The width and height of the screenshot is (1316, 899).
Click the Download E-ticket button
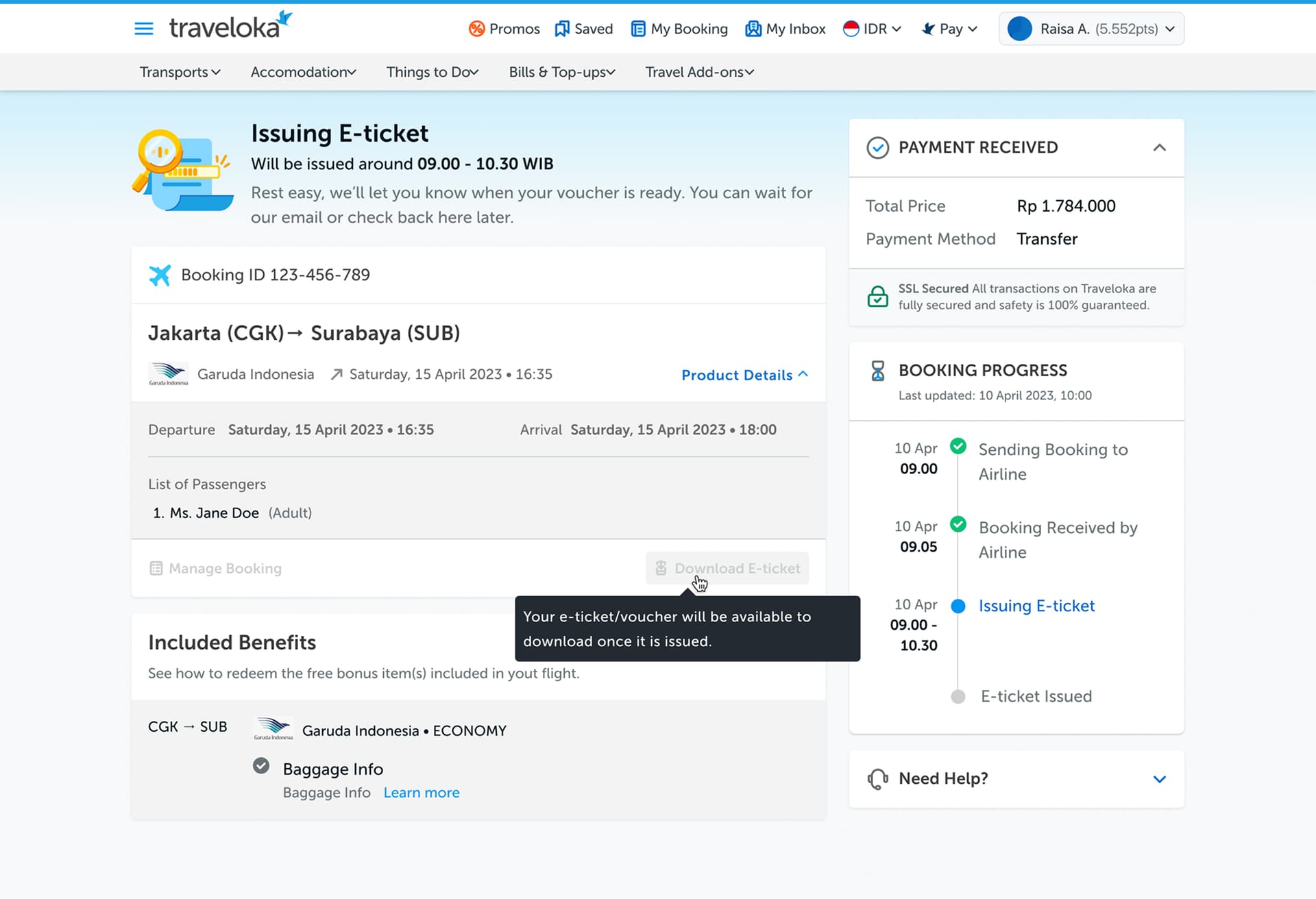(x=727, y=568)
